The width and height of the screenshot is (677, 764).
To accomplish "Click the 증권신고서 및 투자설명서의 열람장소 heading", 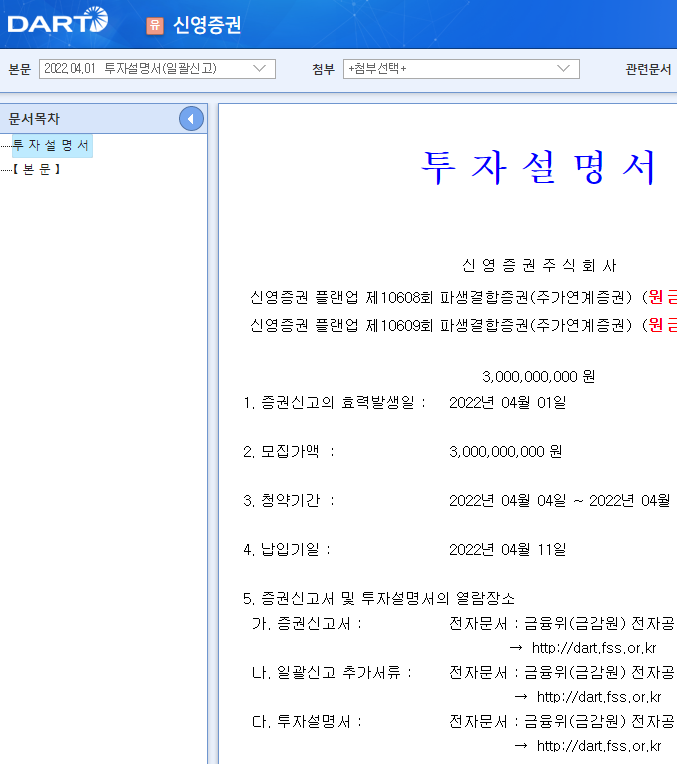I will tap(379, 598).
